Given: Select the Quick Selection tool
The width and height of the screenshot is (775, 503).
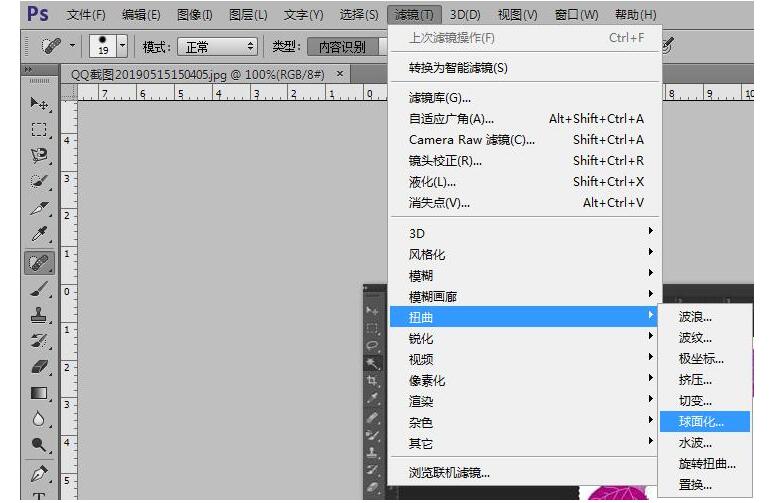Looking at the screenshot, I should tap(39, 181).
